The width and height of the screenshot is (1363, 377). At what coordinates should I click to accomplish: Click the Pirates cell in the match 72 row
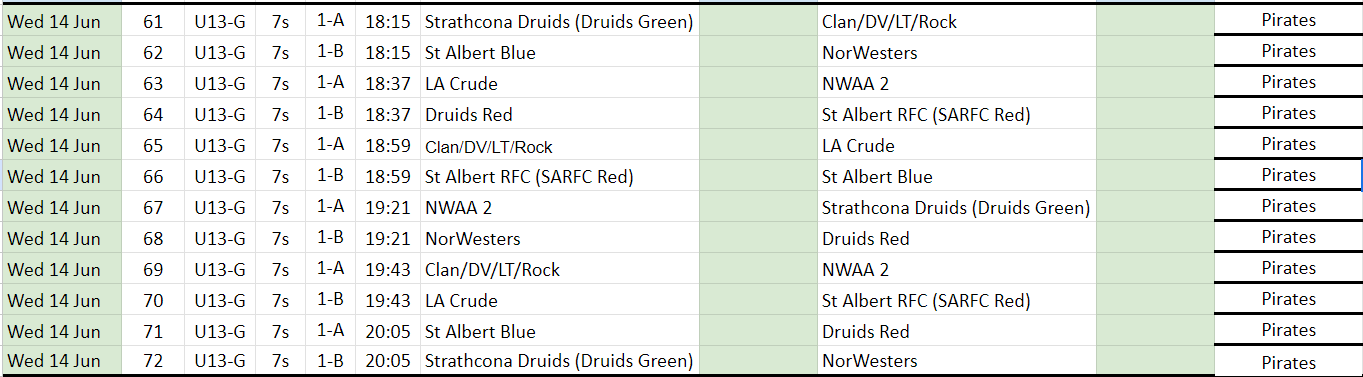tap(1288, 362)
